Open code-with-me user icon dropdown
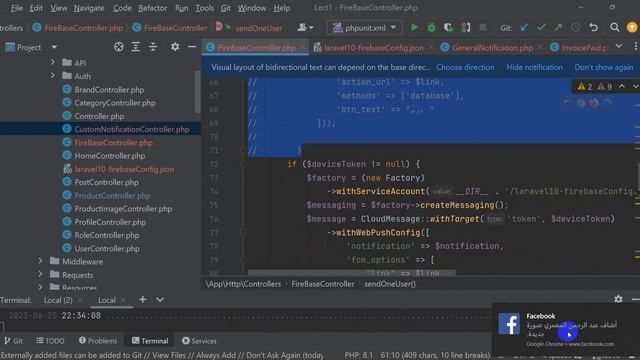Image resolution: width=640 pixels, height=360 pixels. coord(305,28)
